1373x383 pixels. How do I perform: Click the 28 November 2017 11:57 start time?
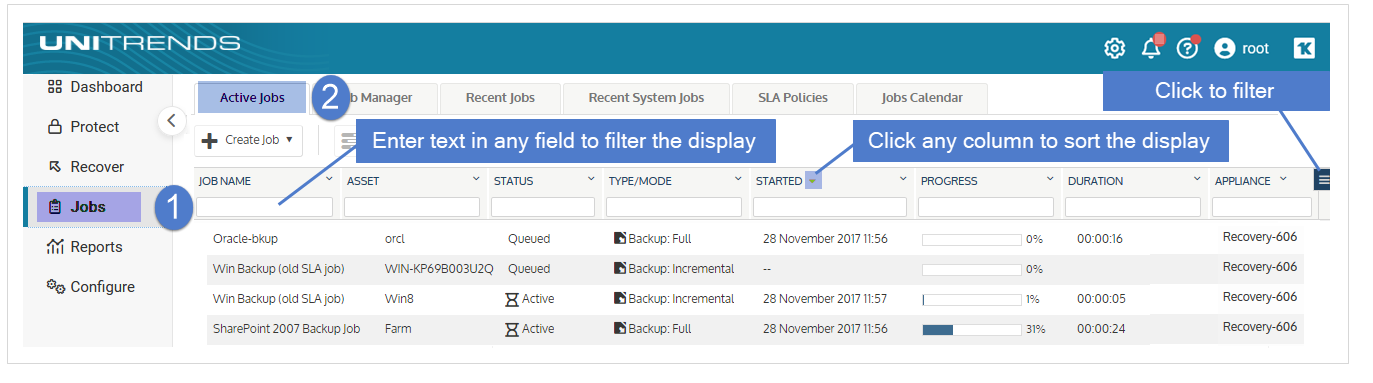[825, 299]
